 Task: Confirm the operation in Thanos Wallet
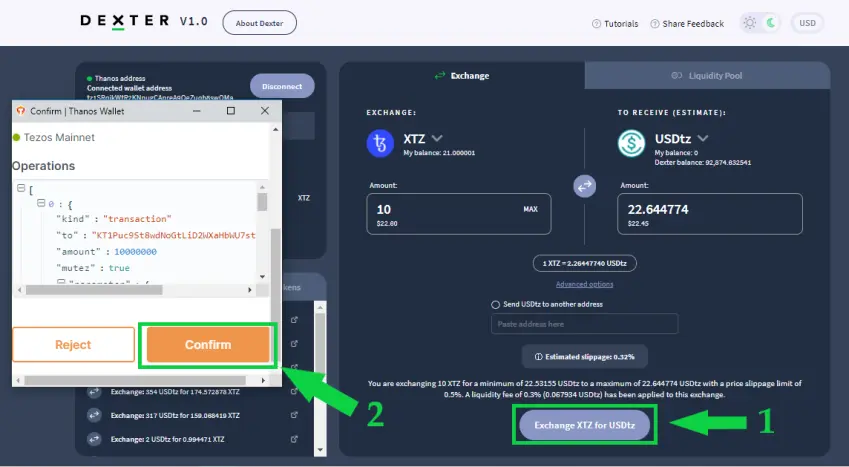coord(208,345)
